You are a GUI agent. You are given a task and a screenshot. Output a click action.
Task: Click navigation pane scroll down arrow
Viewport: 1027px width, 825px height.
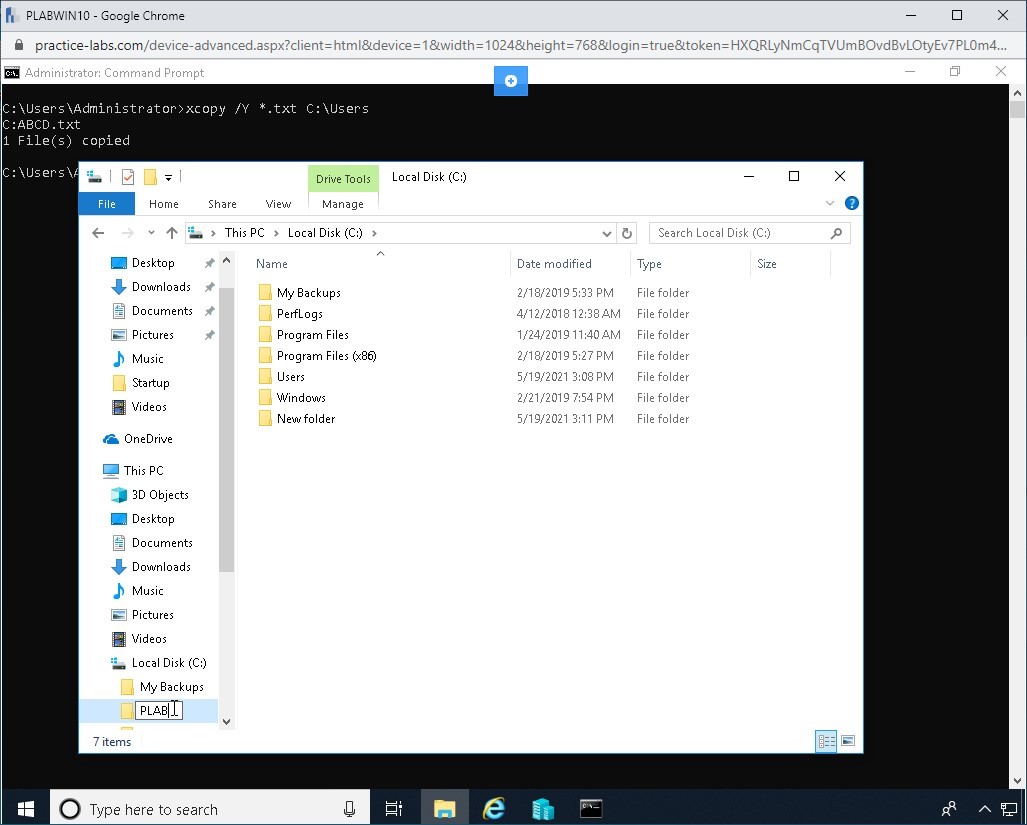pyautogui.click(x=227, y=722)
